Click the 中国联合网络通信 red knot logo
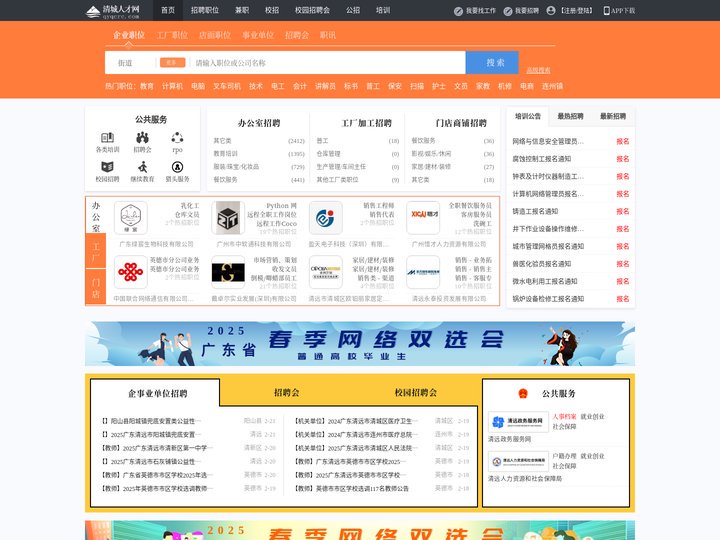Image resolution: width=720 pixels, height=540 pixels. (130, 272)
